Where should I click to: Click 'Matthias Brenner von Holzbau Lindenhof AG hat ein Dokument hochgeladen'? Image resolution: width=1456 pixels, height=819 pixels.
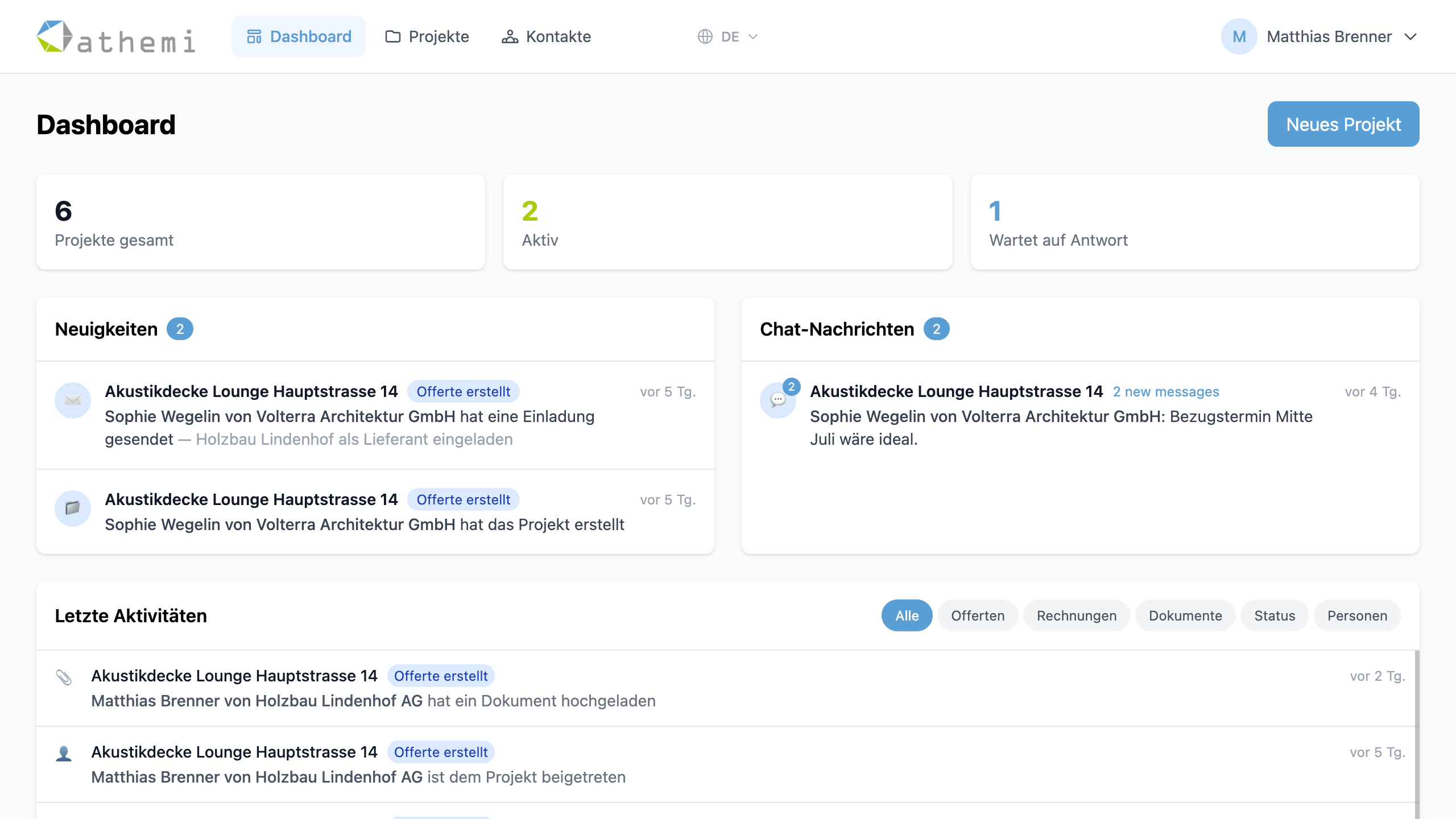pos(374,701)
